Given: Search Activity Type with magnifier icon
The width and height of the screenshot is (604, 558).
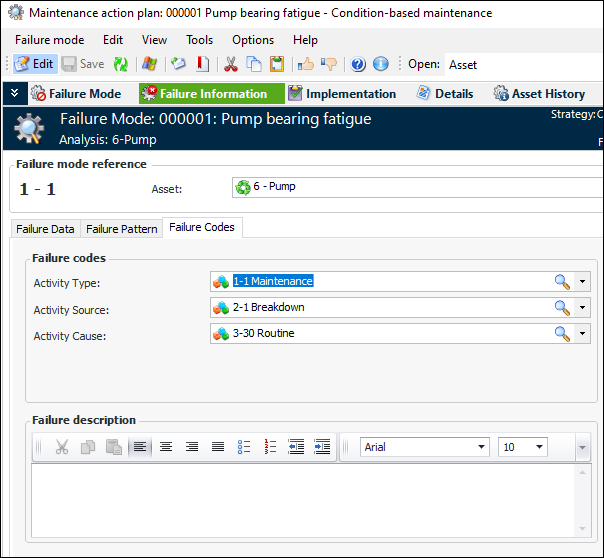Looking at the screenshot, I should pos(562,281).
